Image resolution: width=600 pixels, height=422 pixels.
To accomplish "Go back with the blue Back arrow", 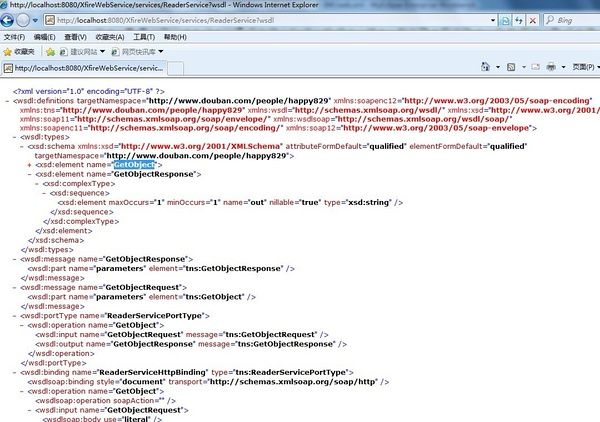I will coord(7,20).
